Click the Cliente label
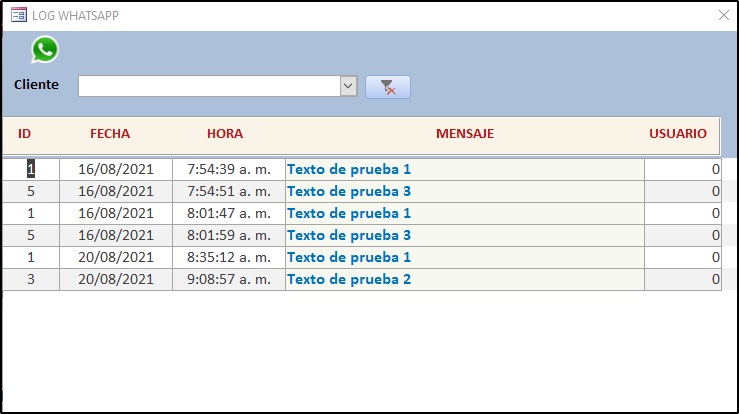 click(36, 85)
